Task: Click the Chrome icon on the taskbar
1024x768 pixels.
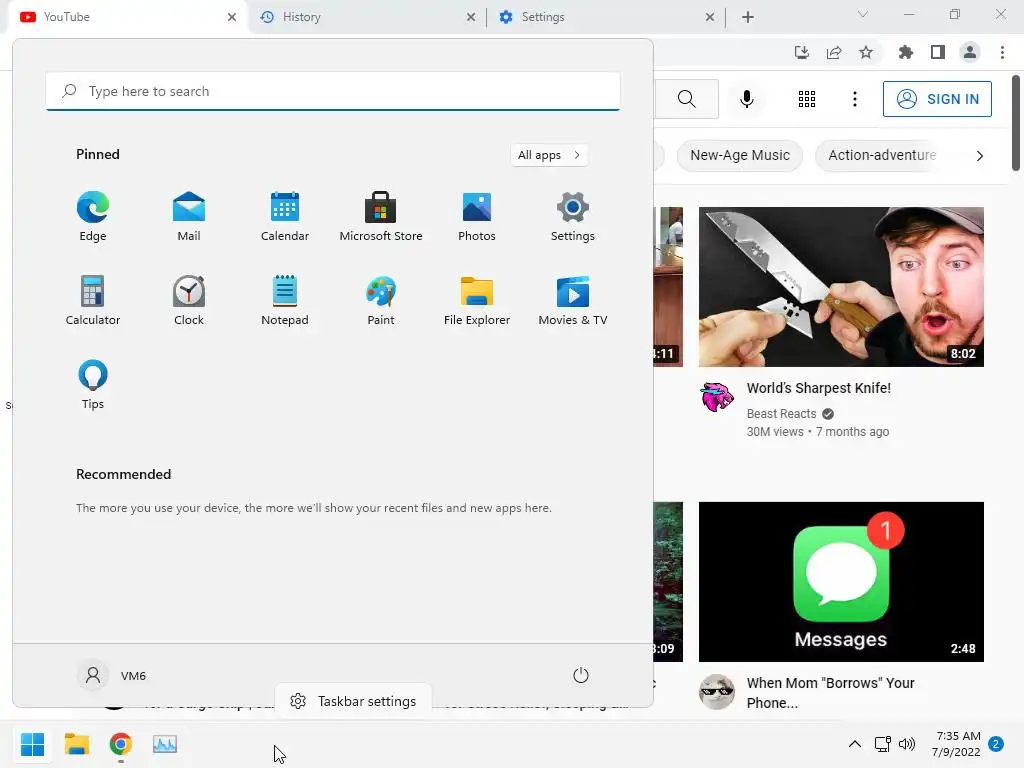Action: pos(121,744)
